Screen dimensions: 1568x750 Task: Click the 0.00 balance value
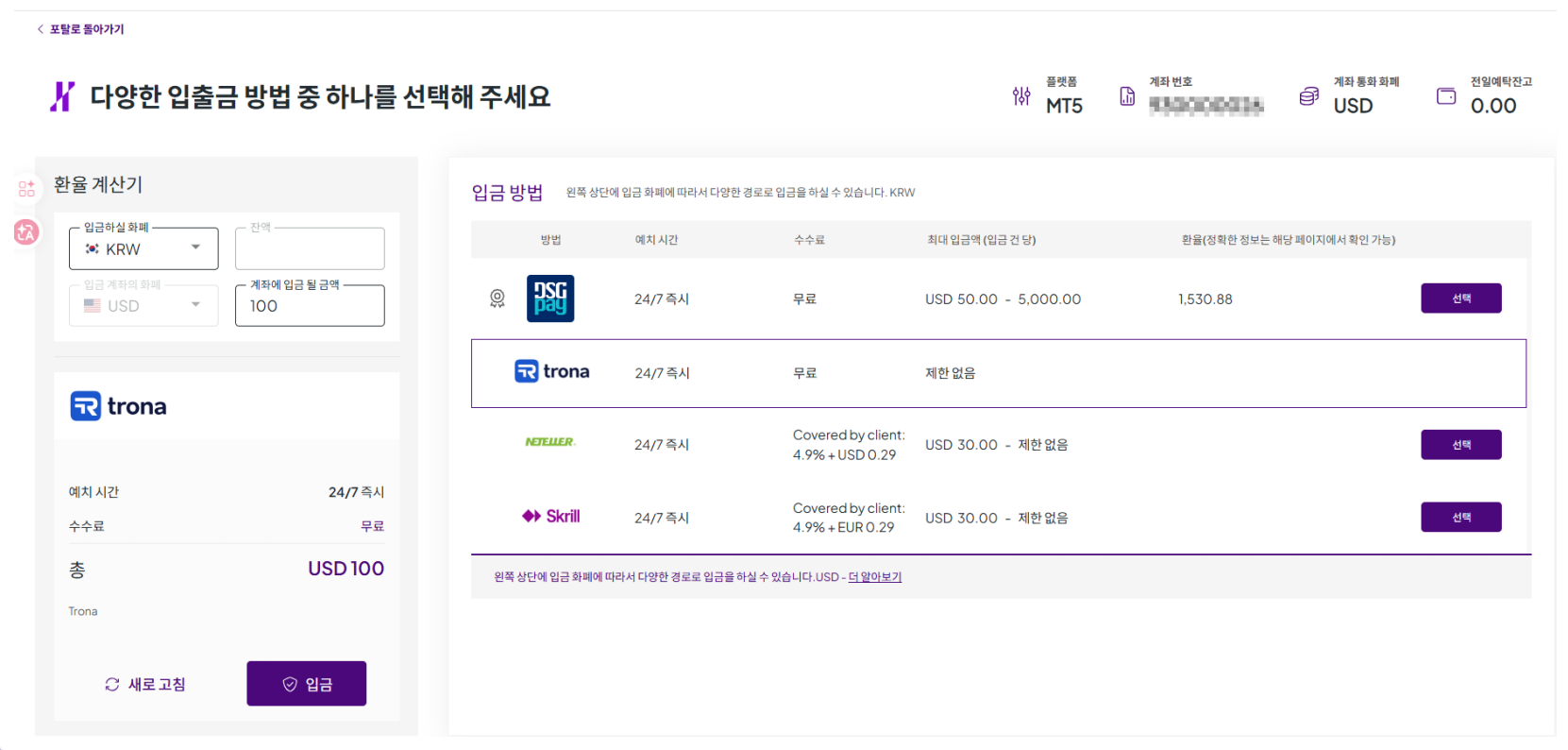pyautogui.click(x=1493, y=106)
